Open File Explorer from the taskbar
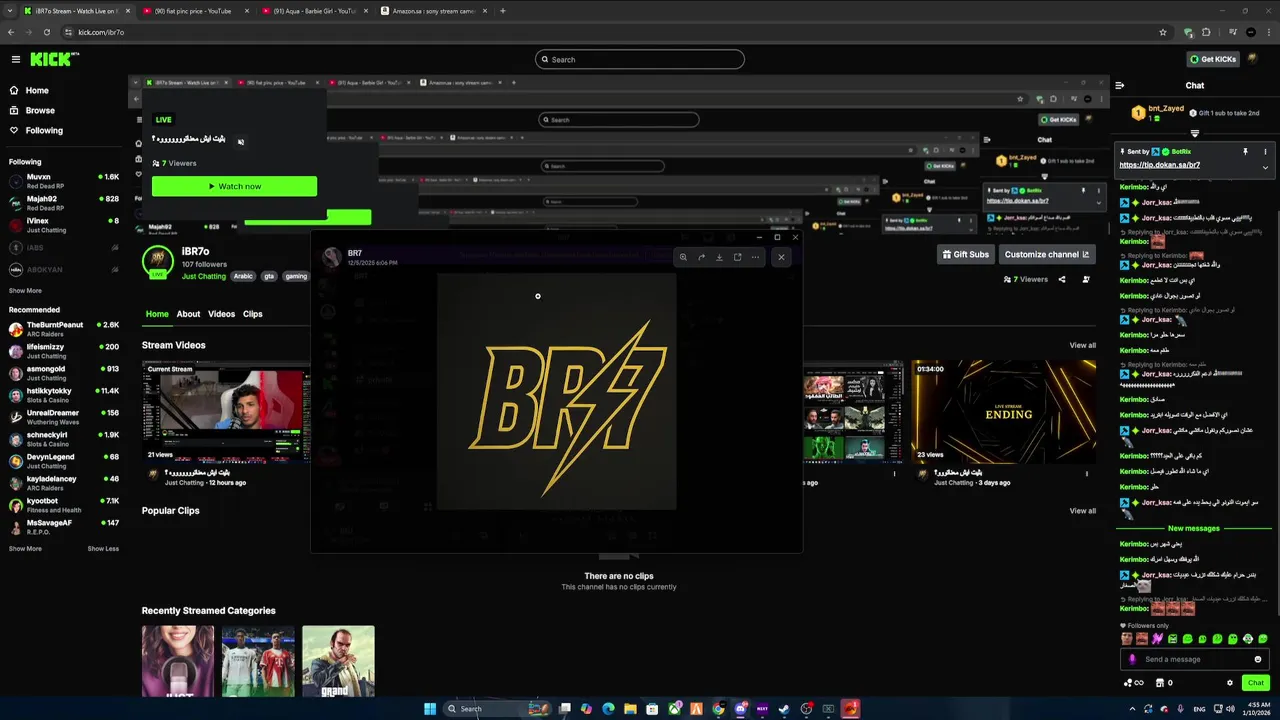 pos(630,709)
